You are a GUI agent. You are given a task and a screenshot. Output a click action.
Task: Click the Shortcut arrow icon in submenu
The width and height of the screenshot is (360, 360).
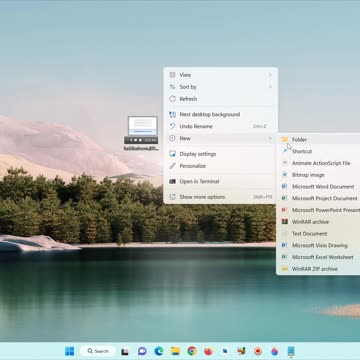[x=285, y=151]
